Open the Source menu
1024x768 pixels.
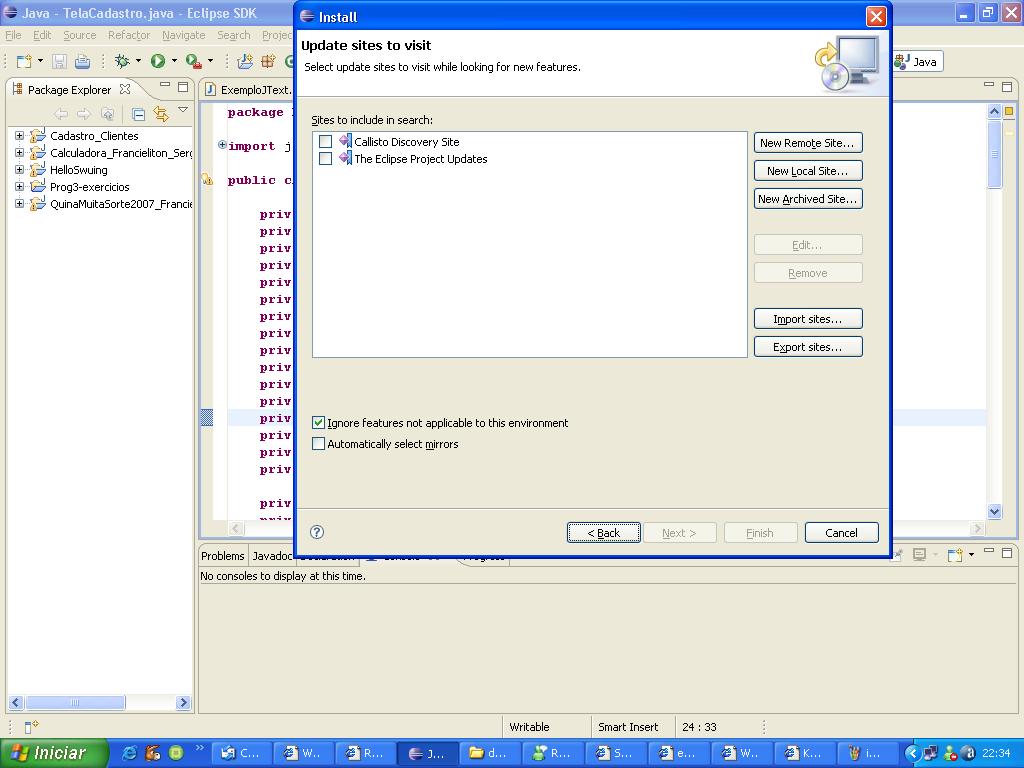[x=80, y=35]
